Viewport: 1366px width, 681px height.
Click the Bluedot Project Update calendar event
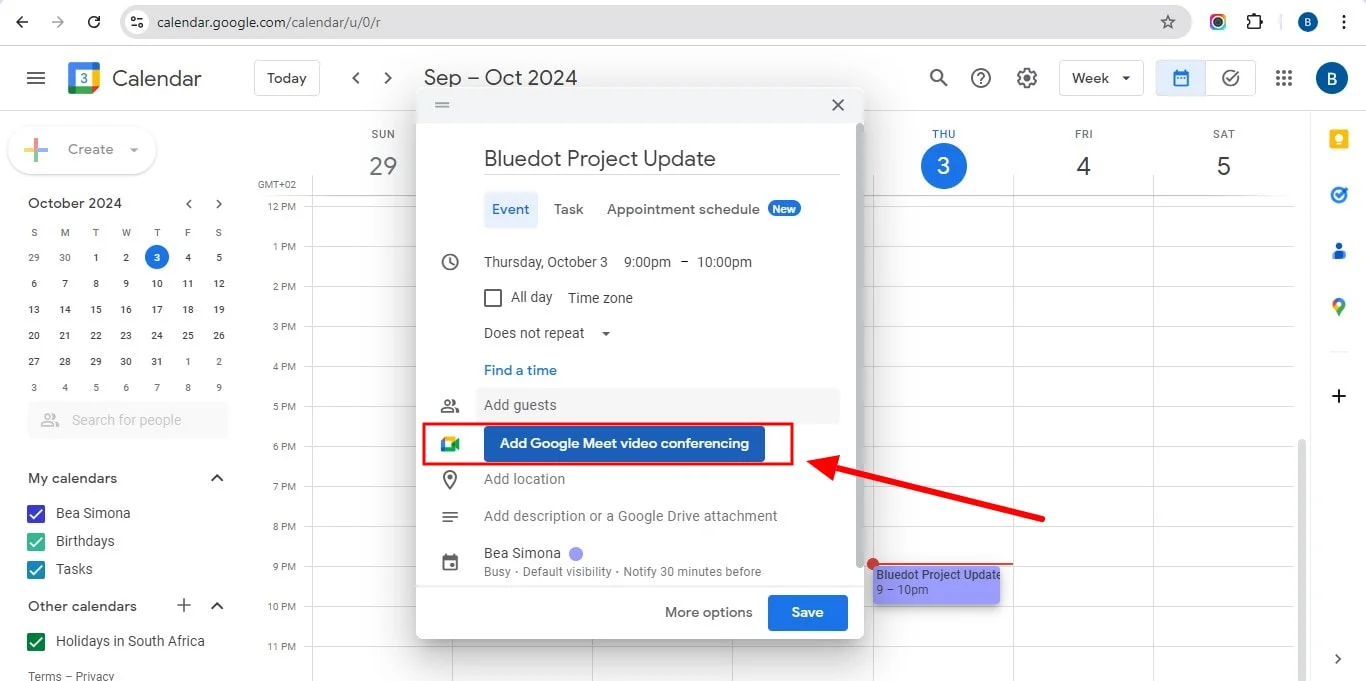[937, 584]
